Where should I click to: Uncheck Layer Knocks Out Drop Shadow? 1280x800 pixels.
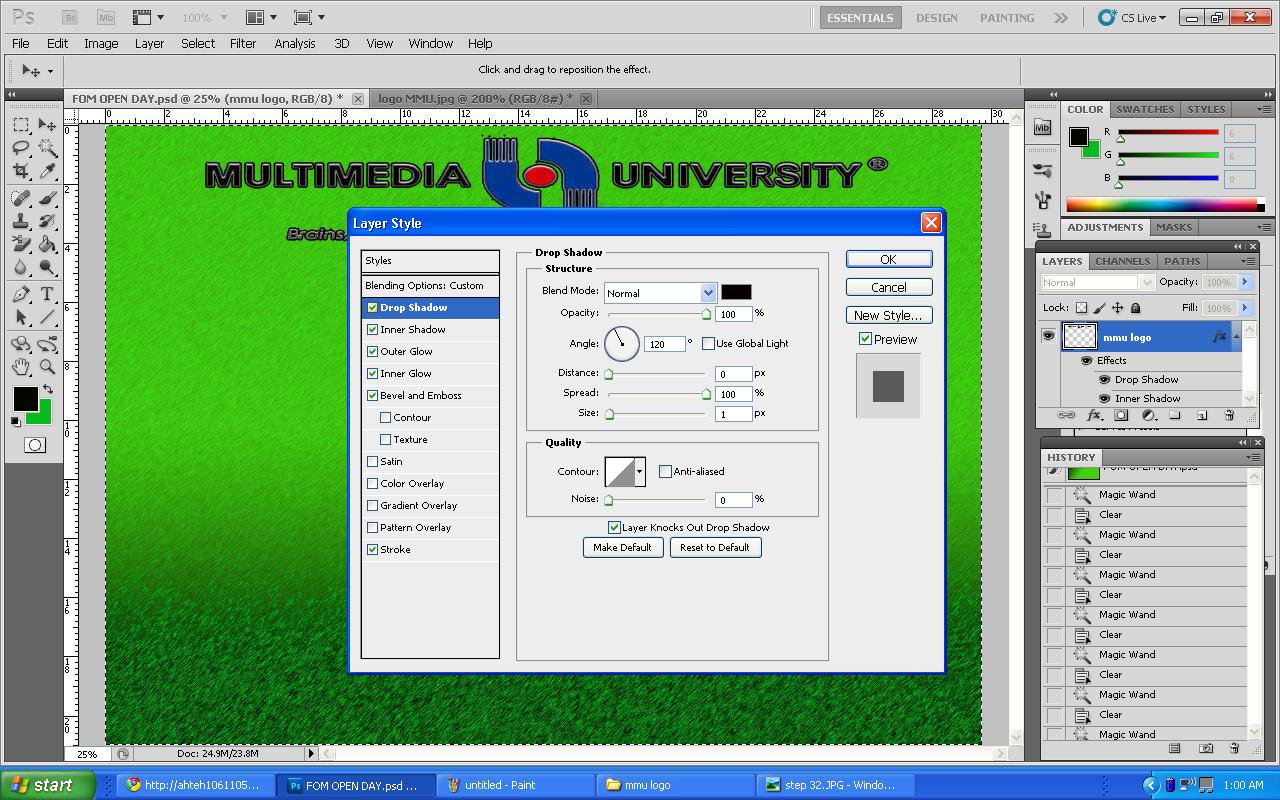pos(614,528)
